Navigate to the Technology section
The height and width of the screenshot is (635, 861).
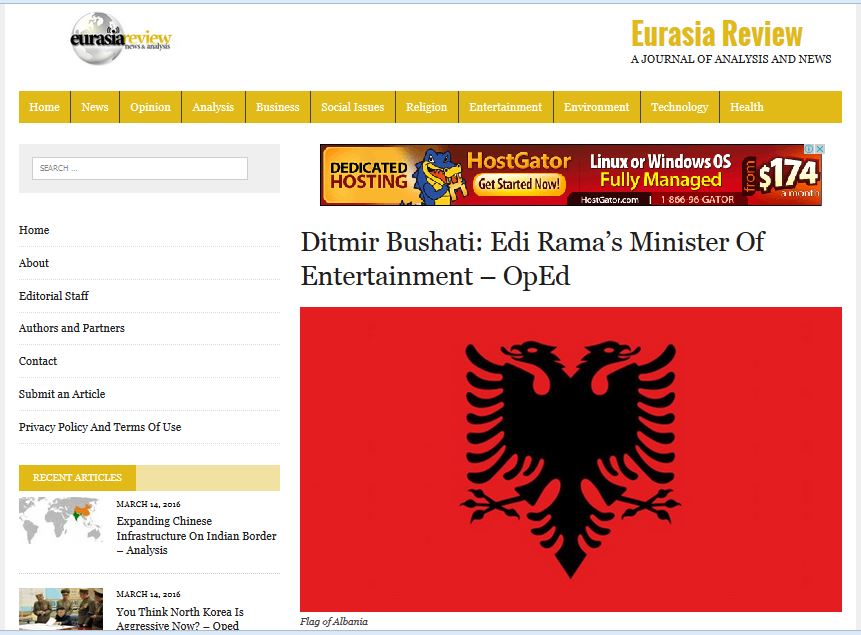point(679,107)
